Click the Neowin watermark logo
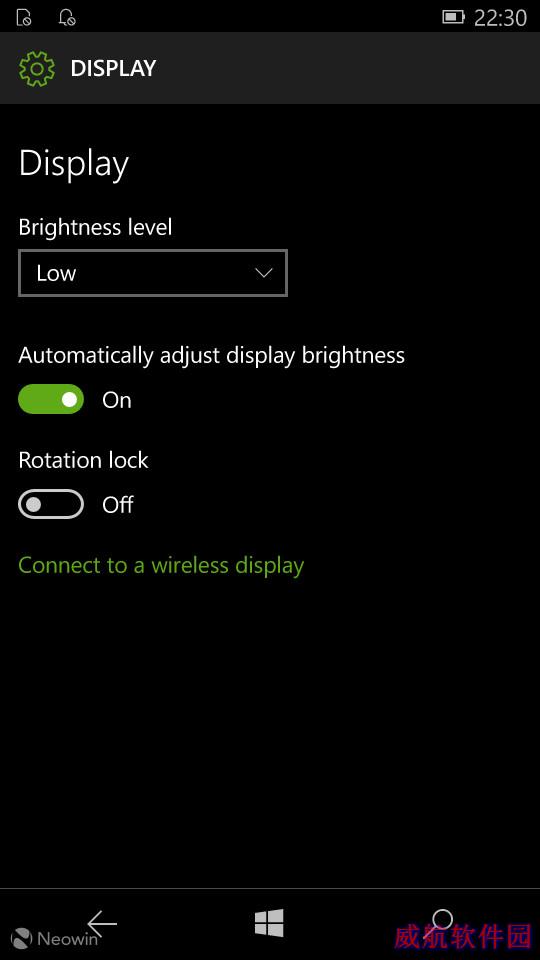Screen dimensions: 540x960 pos(54,938)
